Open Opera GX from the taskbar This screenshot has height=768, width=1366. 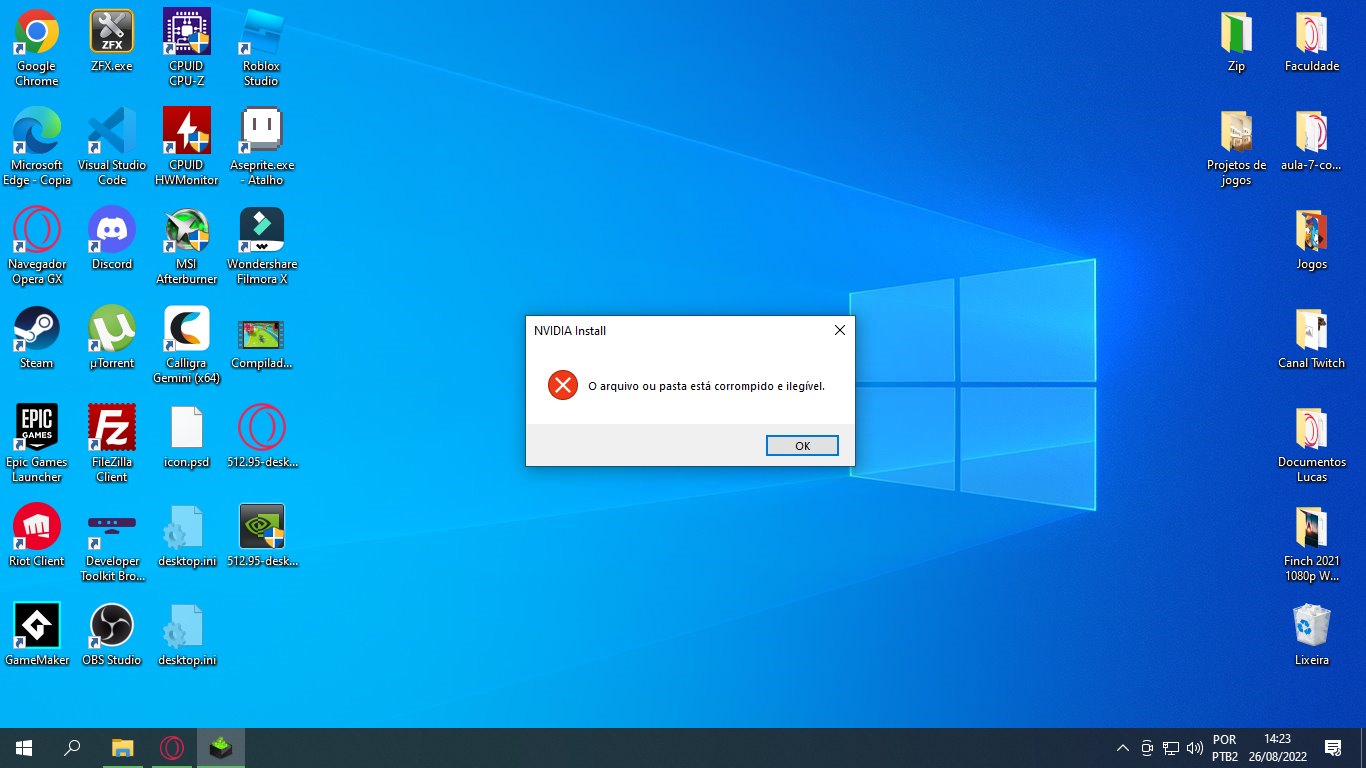pyautogui.click(x=171, y=748)
